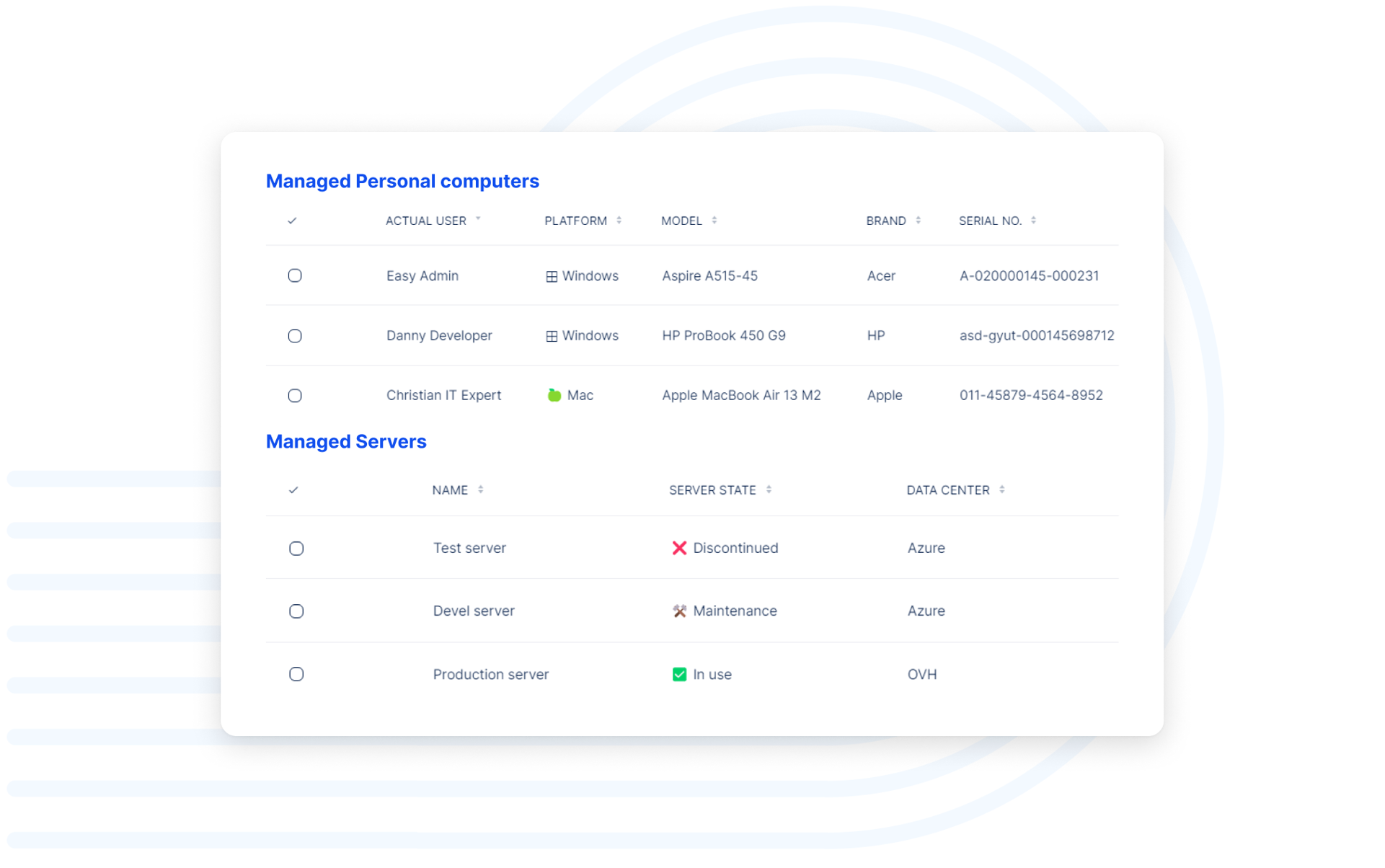Click the Managed Servers section heading
Viewport: 1385px width, 868px height.
pos(346,441)
